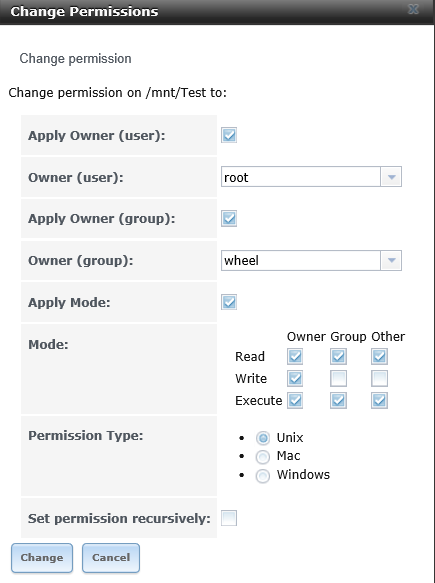The height and width of the screenshot is (583, 435).
Task: Toggle the Apply Owner (user) checkbox
Action: click(229, 135)
